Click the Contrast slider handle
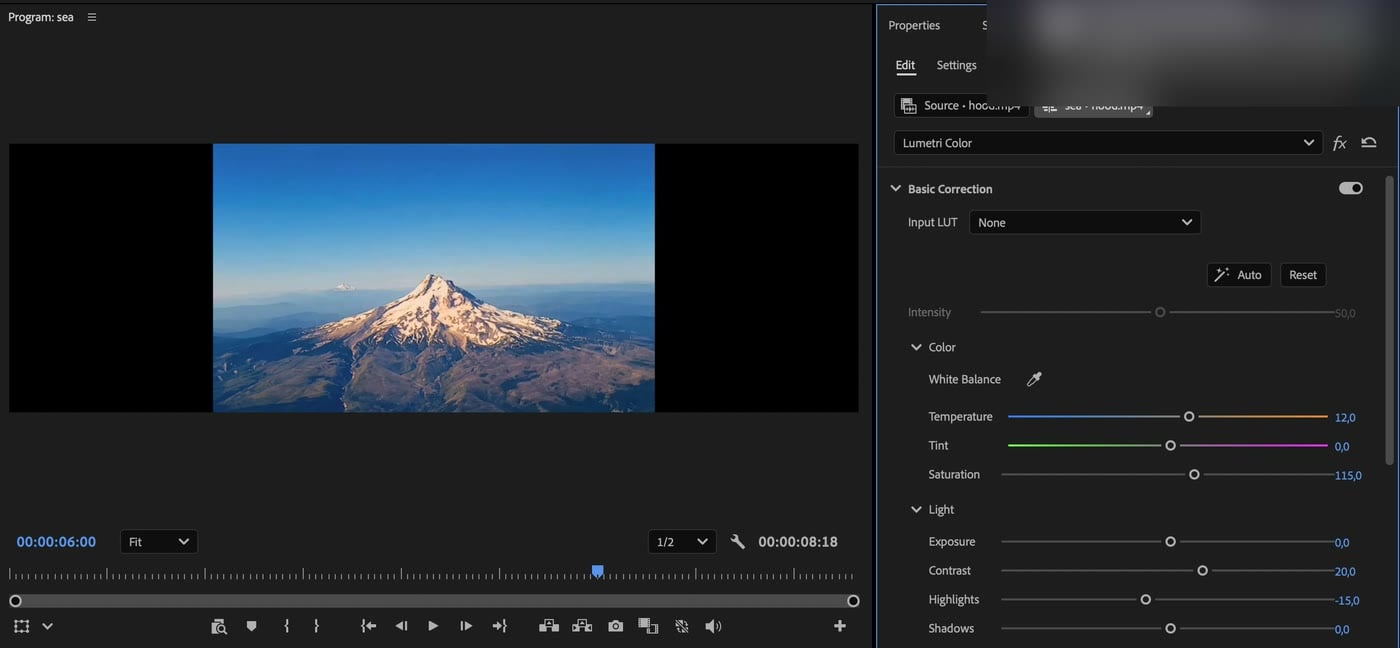1400x648 pixels. pos(1202,571)
